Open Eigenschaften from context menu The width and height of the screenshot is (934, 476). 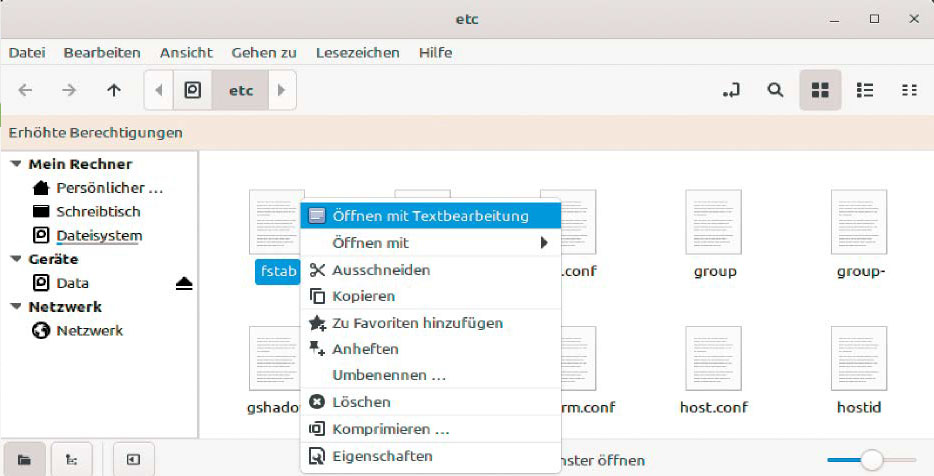(431, 456)
